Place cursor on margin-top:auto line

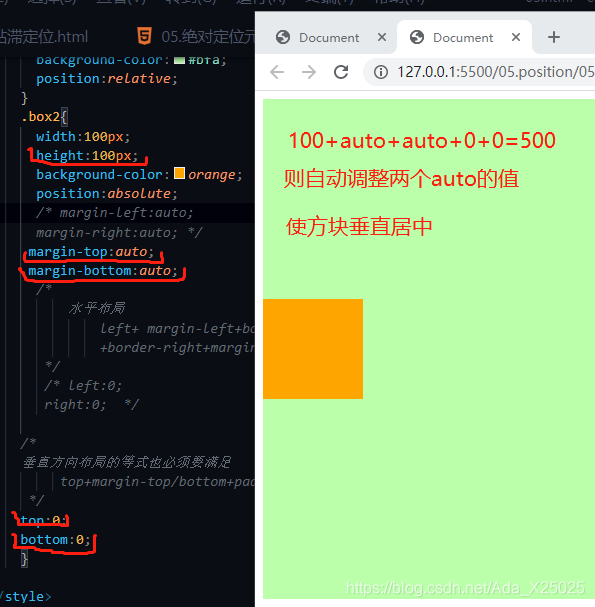point(91,252)
